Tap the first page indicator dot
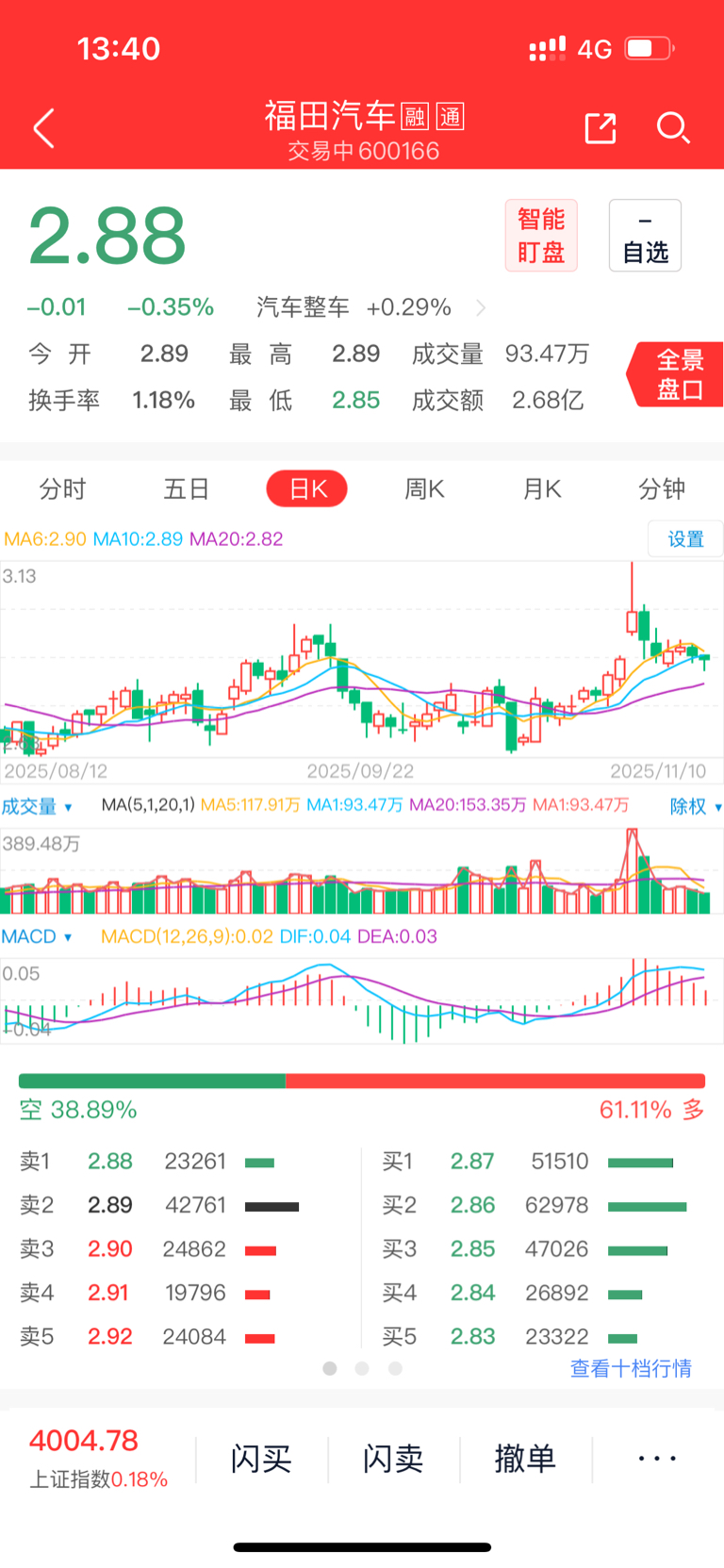This screenshot has width=724, height=1568. (x=330, y=1368)
